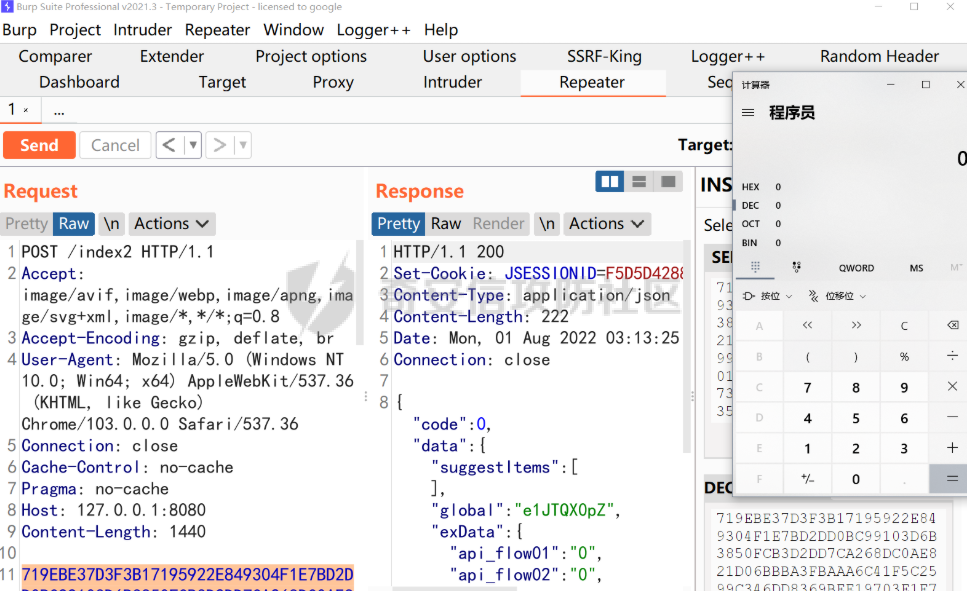Open Request Actions dropdown

click(172, 223)
